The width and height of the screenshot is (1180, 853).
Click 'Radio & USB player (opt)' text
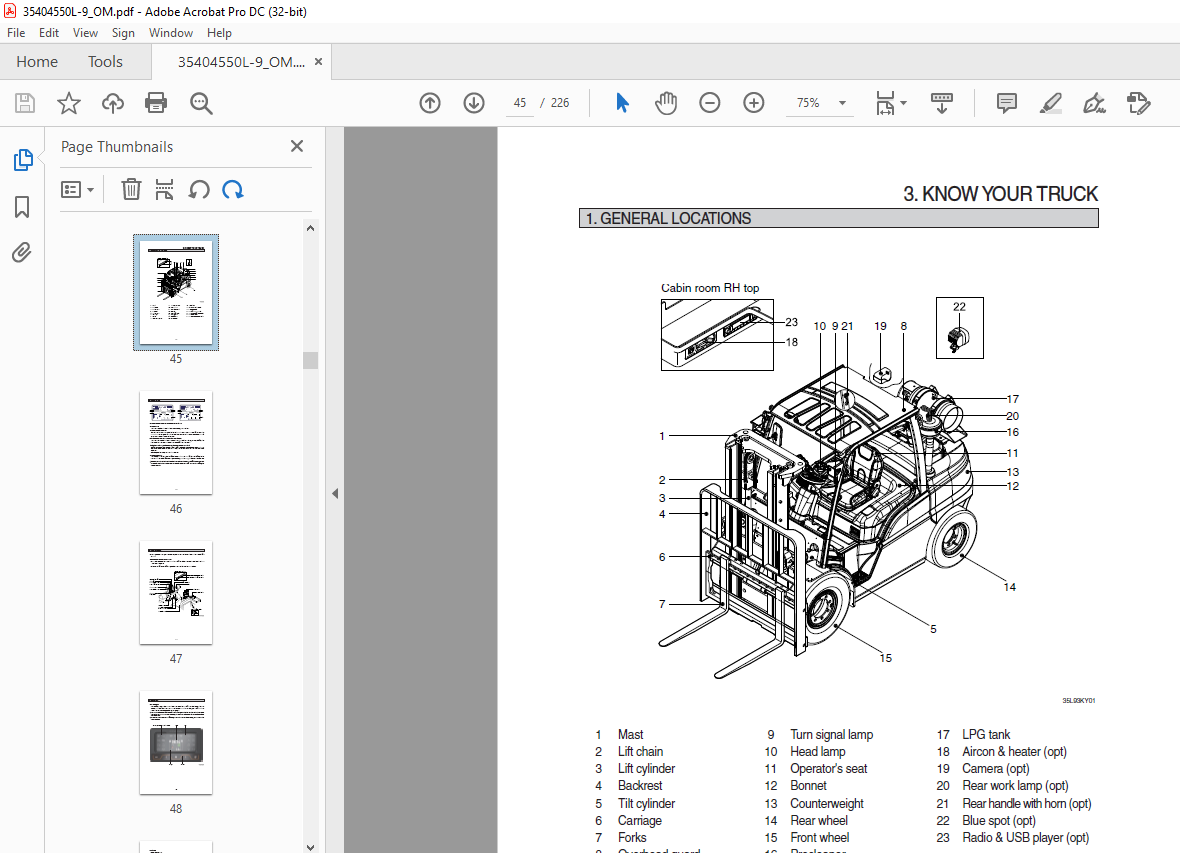[1025, 837]
